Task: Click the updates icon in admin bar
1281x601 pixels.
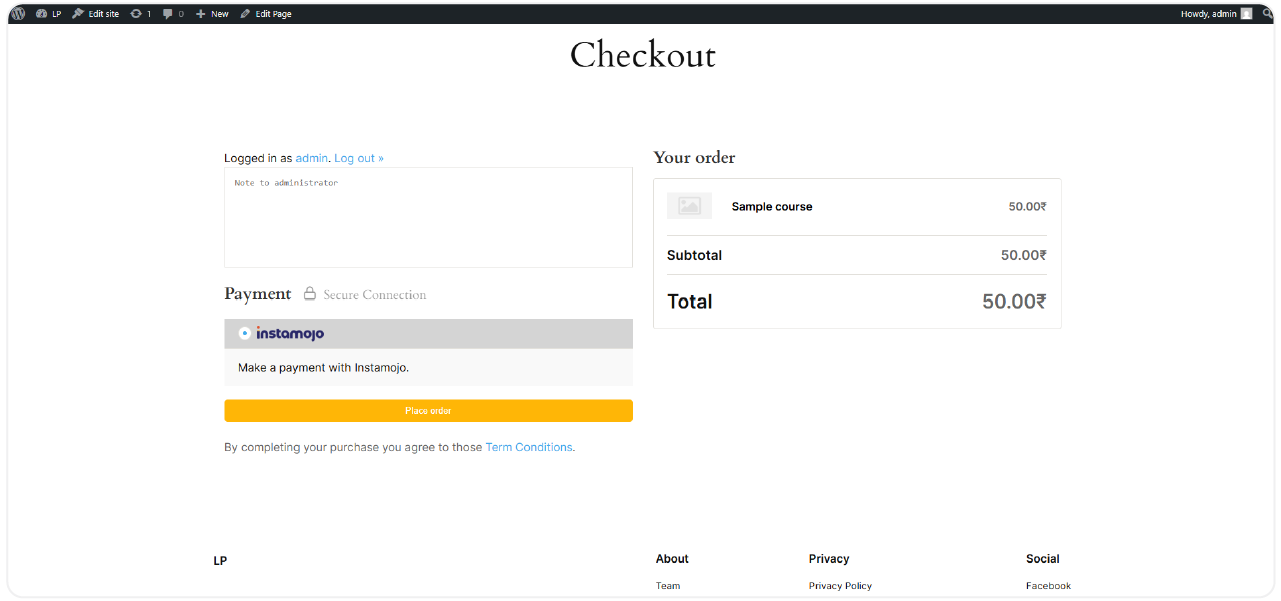Action: pyautogui.click(x=136, y=14)
